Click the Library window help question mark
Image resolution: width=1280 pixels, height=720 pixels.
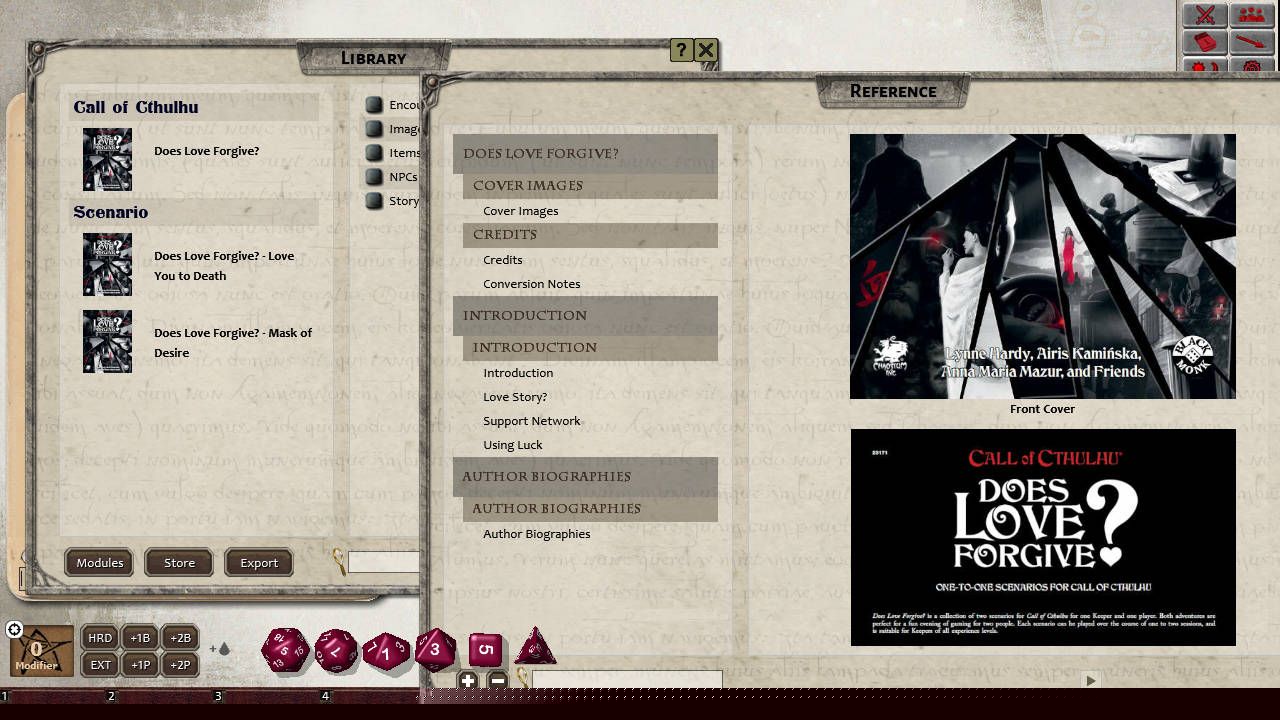pyautogui.click(x=681, y=50)
